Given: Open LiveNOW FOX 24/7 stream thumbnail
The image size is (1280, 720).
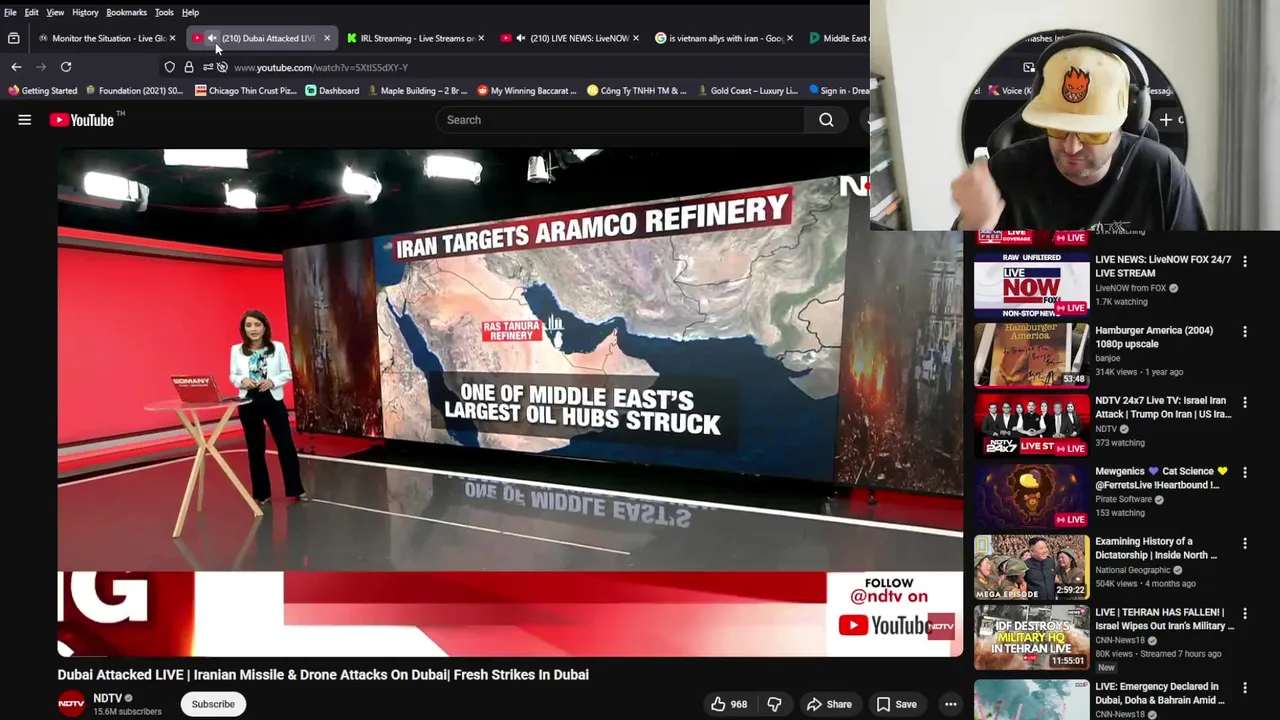Looking at the screenshot, I should (x=1032, y=284).
